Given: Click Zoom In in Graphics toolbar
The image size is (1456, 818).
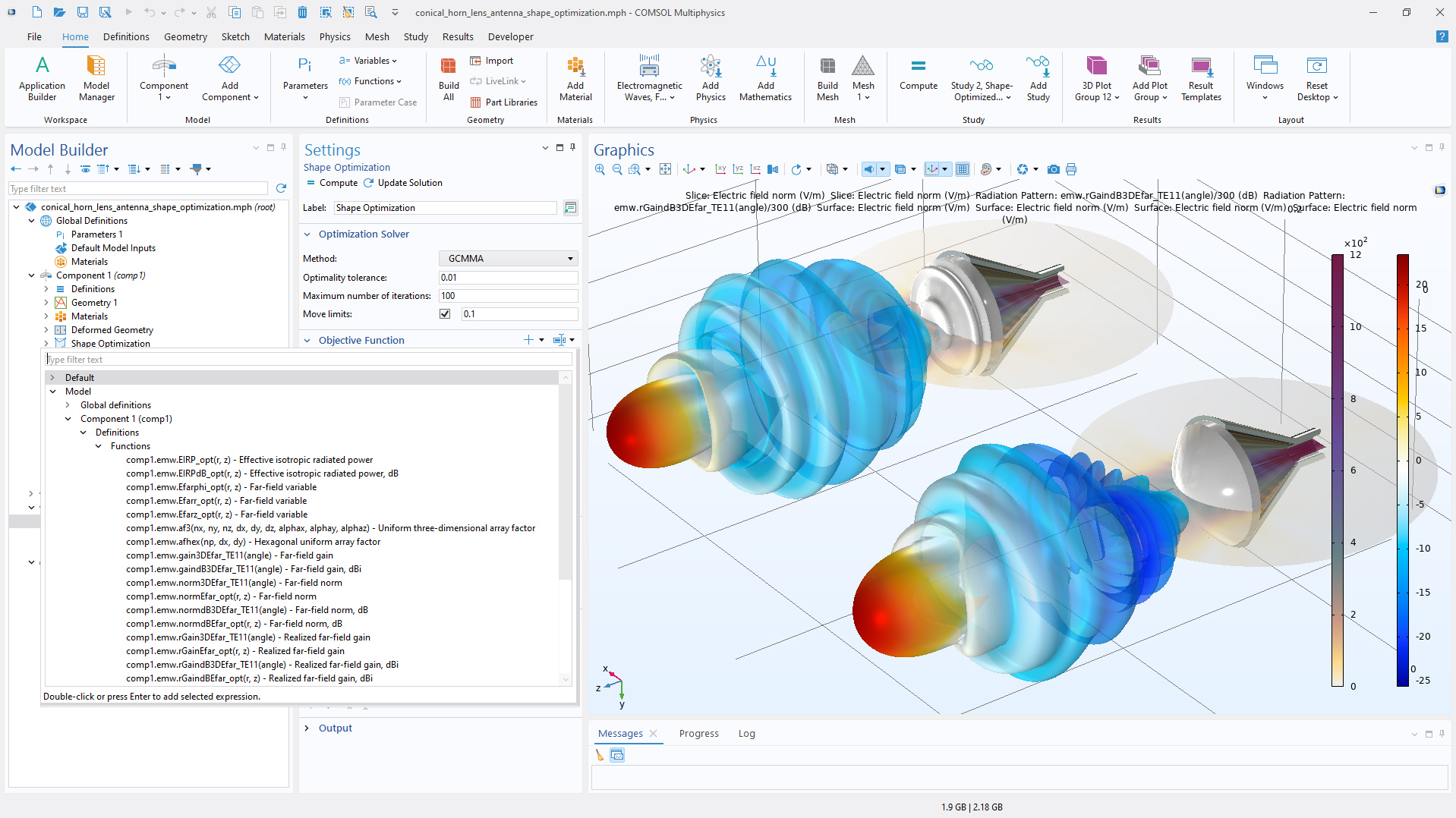Looking at the screenshot, I should [600, 169].
